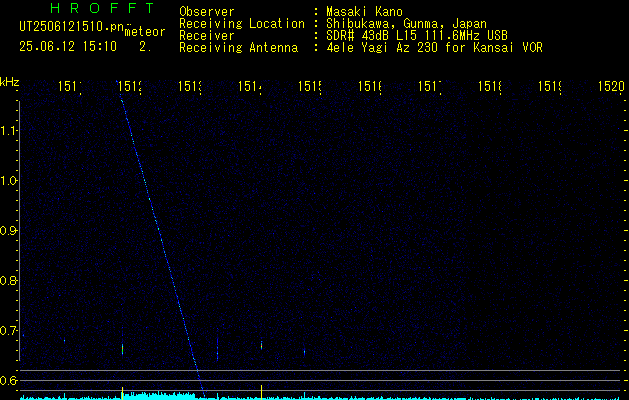629x400 pixels.
Task: Click the observer name Masaki Kano
Action: pyautogui.click(x=364, y=11)
